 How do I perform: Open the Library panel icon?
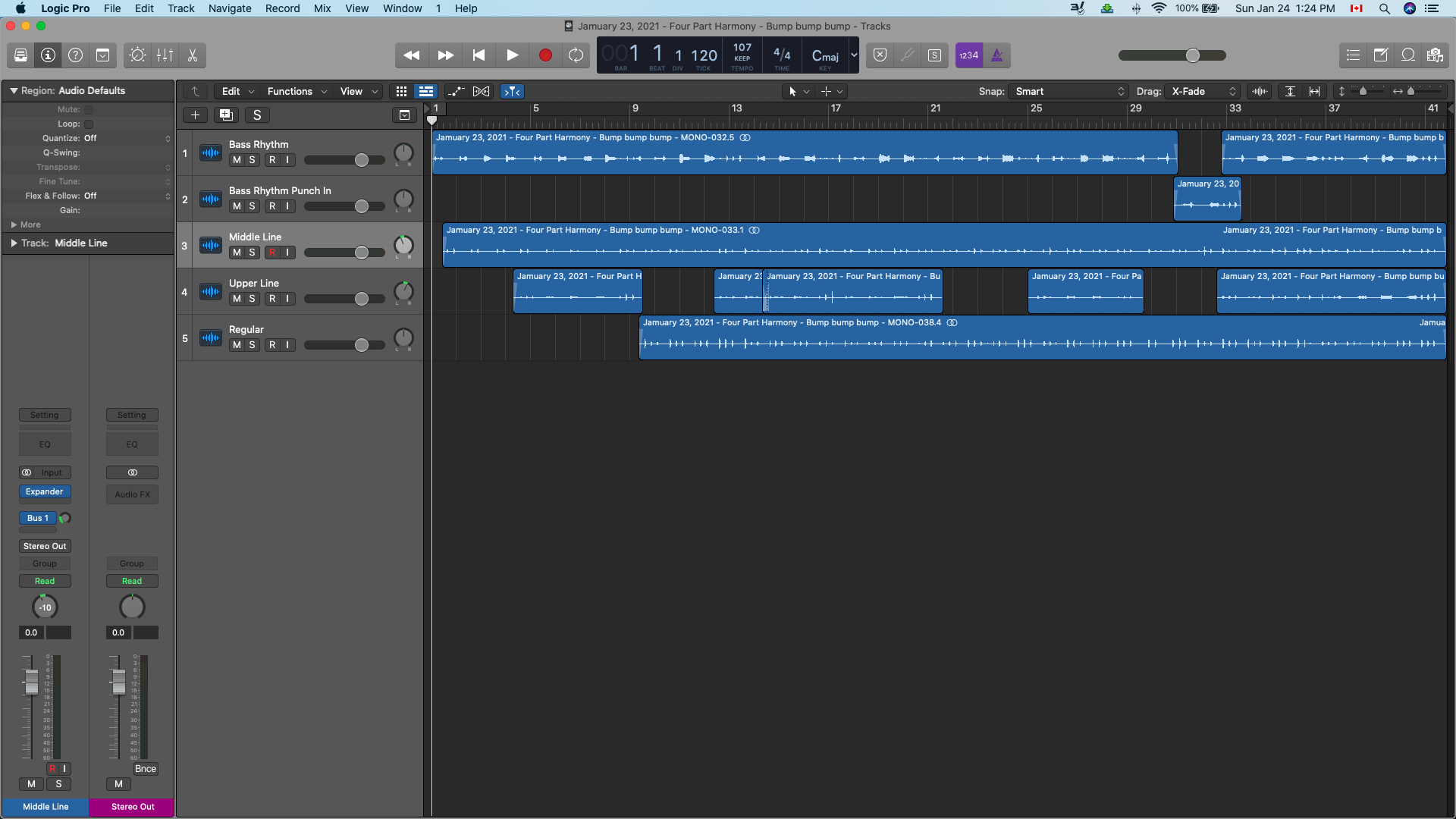(21, 55)
